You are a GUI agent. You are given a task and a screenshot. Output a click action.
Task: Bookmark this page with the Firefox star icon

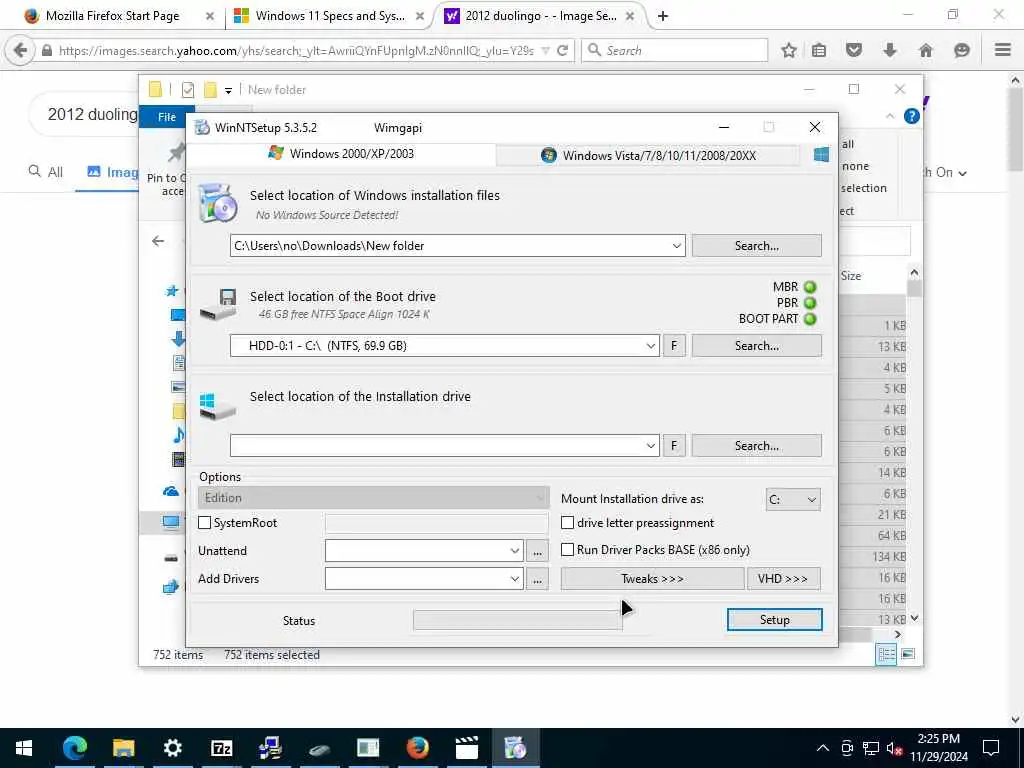tap(789, 50)
